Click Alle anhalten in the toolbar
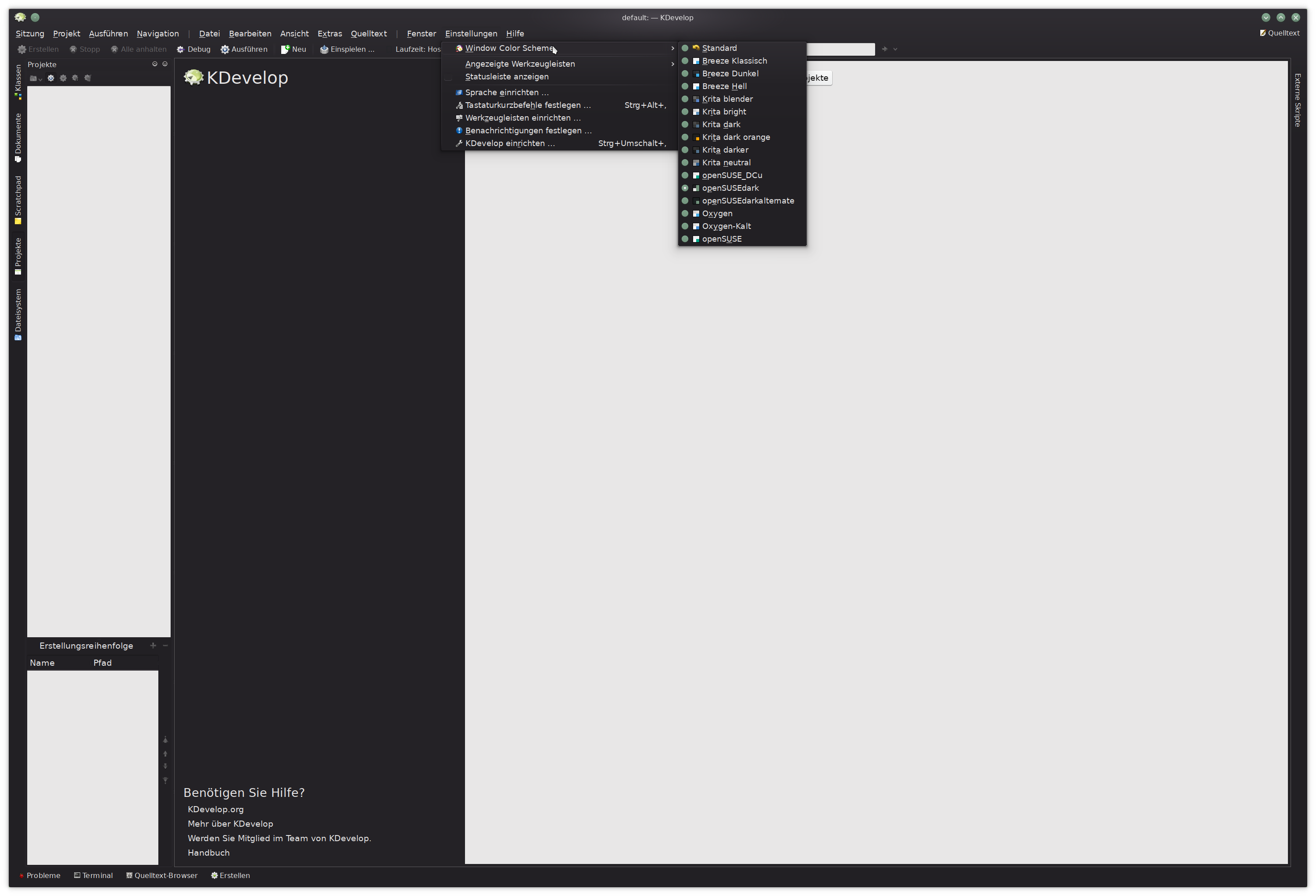Viewport: 1316px width, 896px height. tap(138, 49)
